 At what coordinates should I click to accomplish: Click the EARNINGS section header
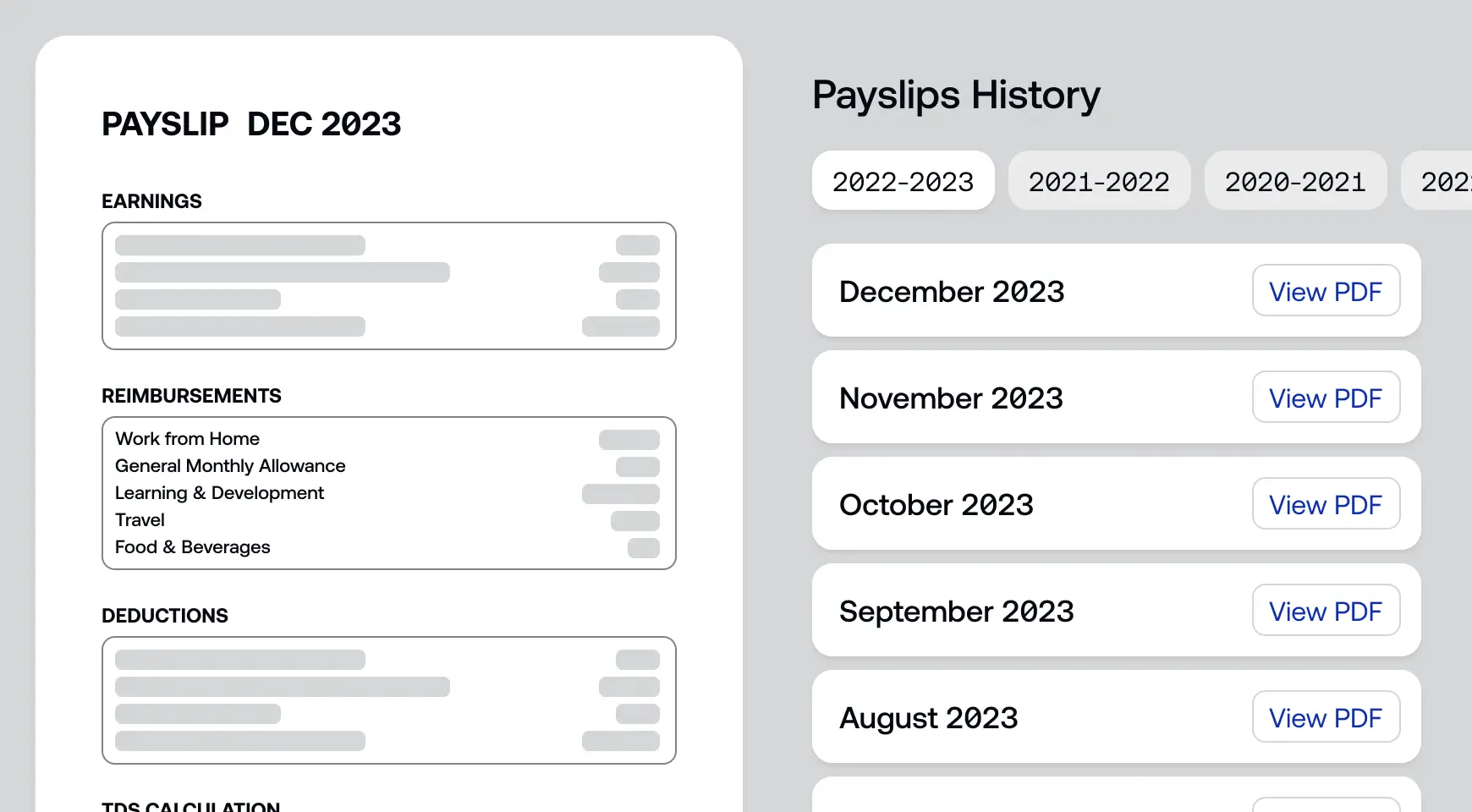point(151,201)
